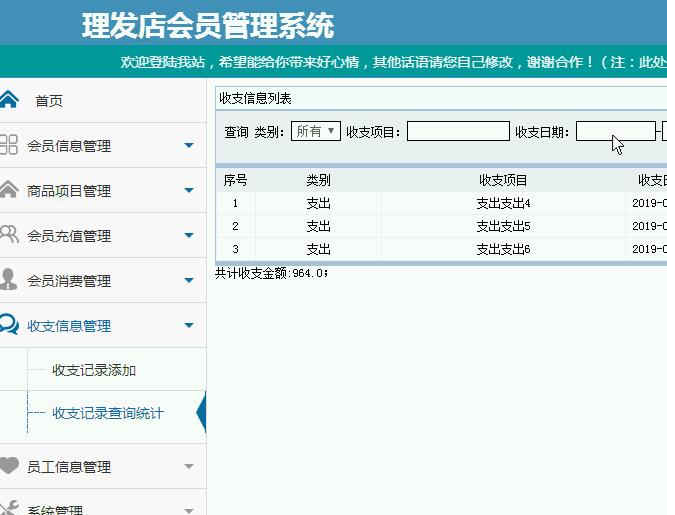675x515 pixels.
Task: Open the 系统管理 menu
Action: click(x=55, y=510)
